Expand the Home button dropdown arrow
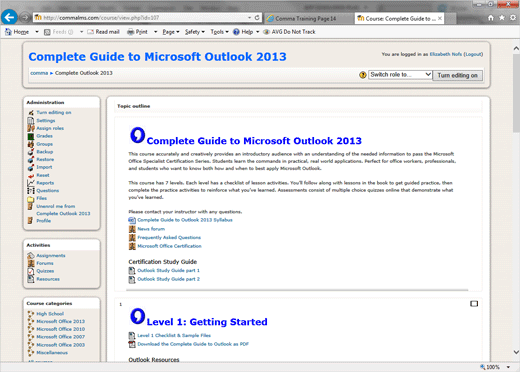Image resolution: width=520 pixels, height=372 pixels. [x=37, y=32]
